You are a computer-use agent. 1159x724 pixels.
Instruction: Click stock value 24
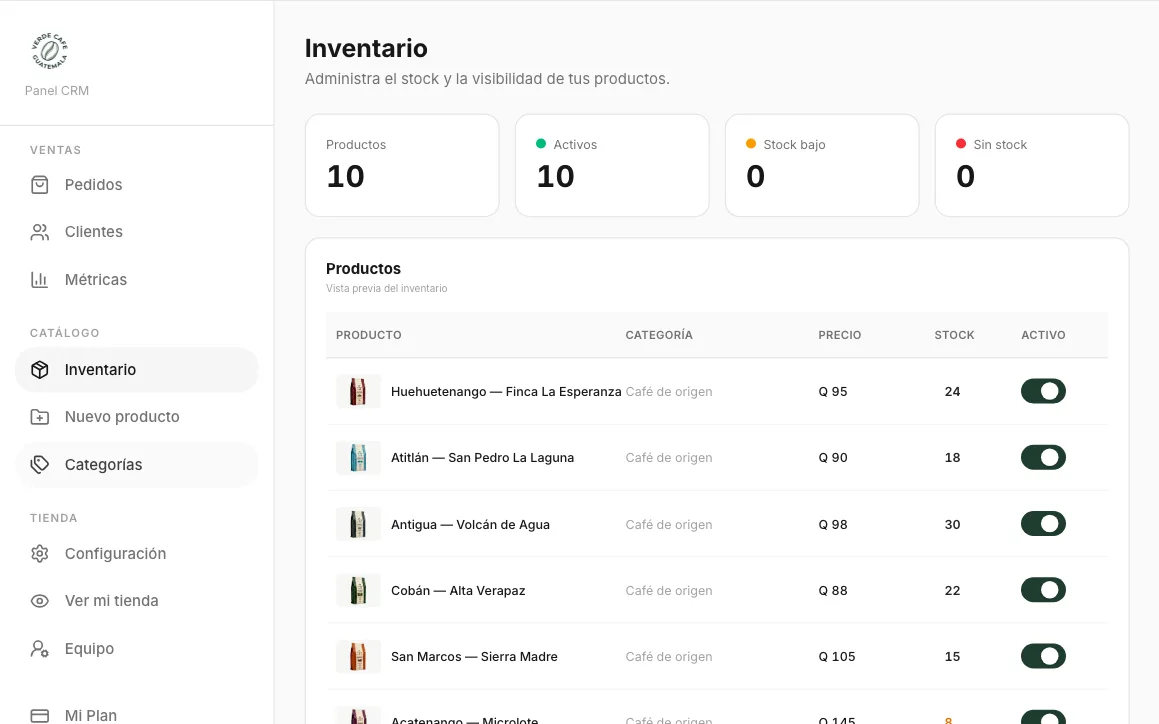[x=953, y=392]
